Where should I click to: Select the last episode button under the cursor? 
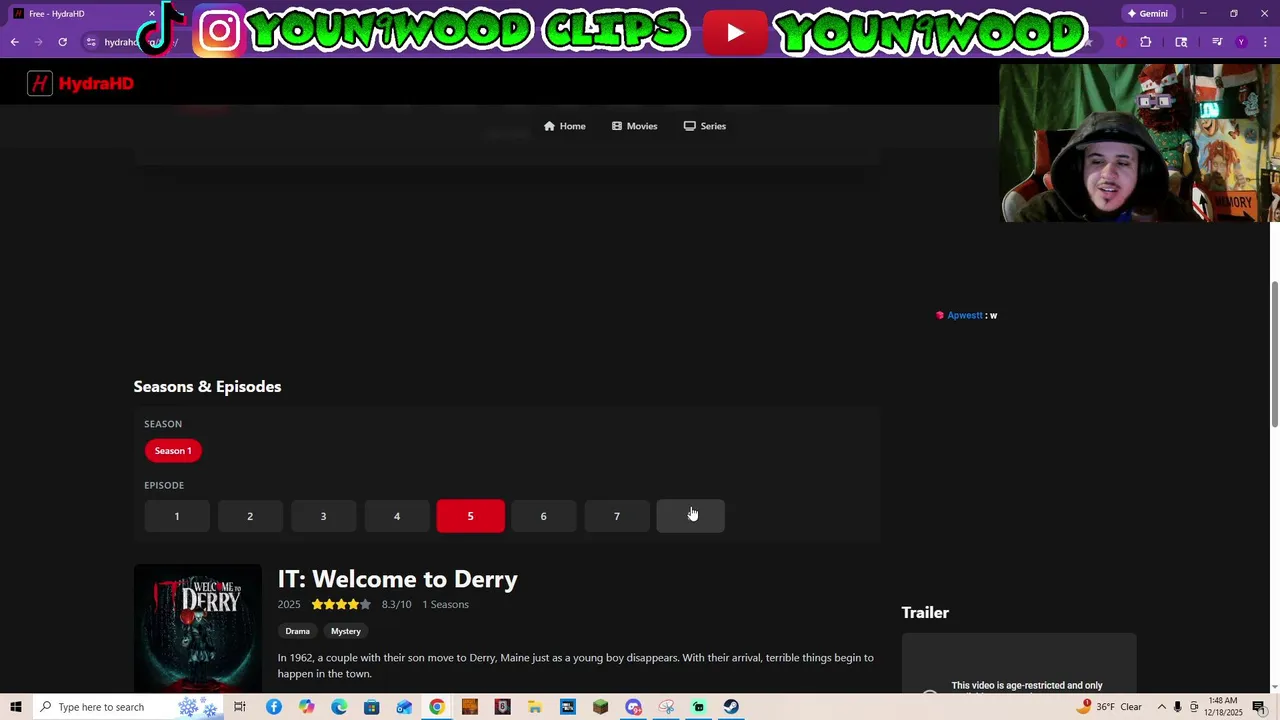[x=690, y=516]
